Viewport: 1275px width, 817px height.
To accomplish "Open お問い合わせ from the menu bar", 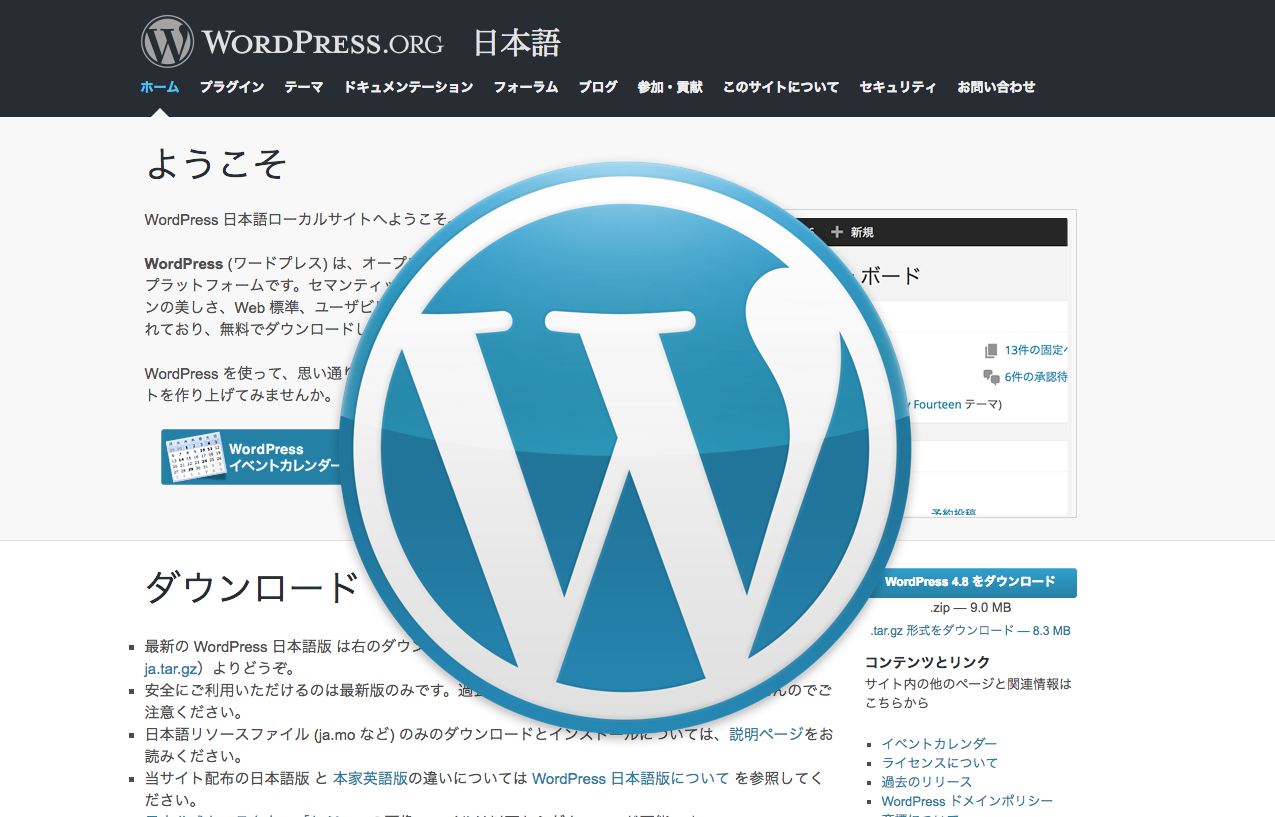I will pos(994,88).
